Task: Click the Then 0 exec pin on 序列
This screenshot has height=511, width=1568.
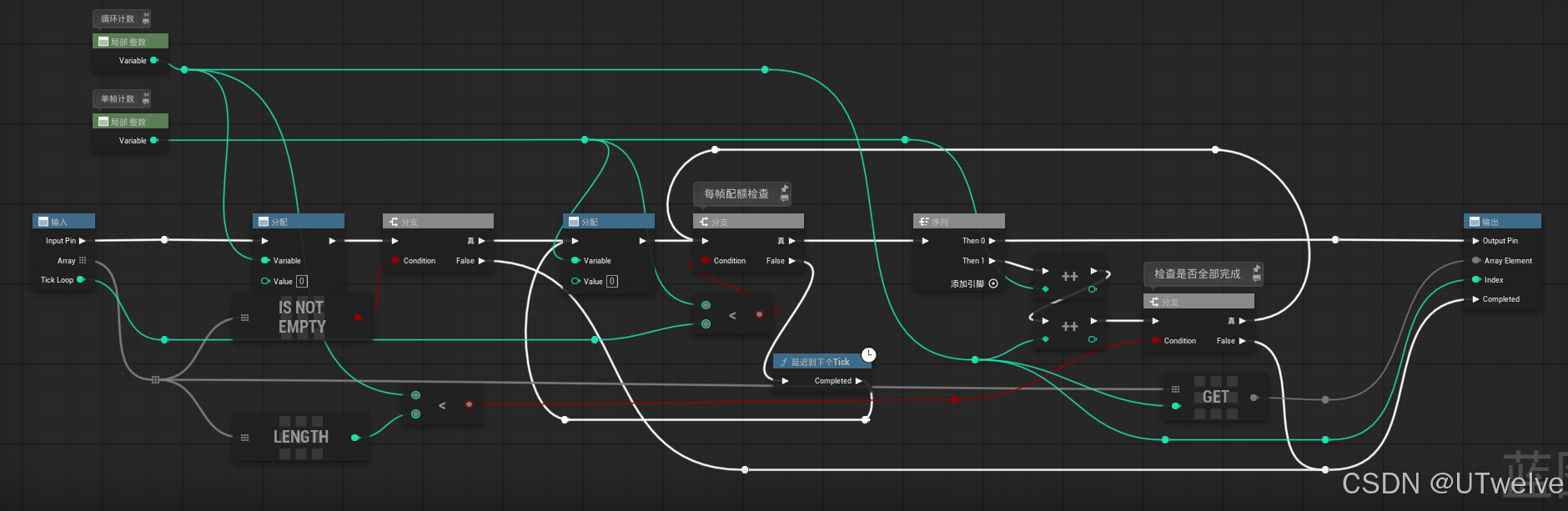Action: coord(993,240)
